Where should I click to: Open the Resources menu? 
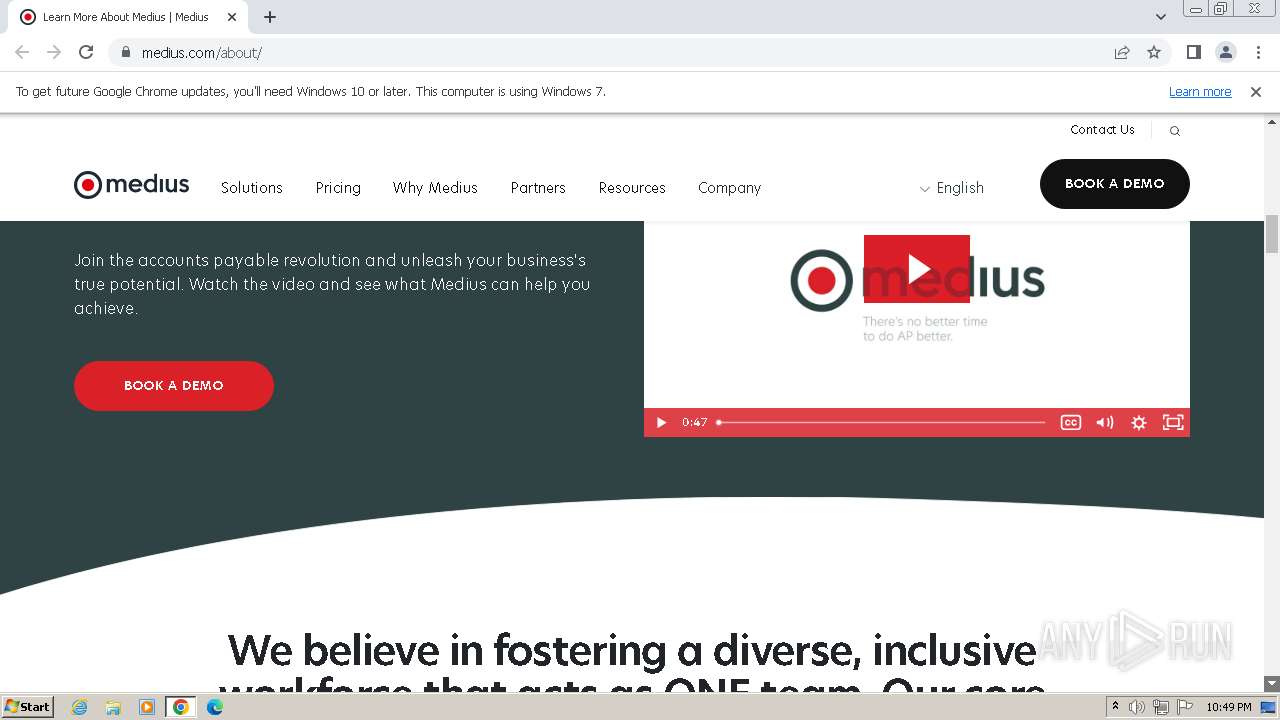632,188
